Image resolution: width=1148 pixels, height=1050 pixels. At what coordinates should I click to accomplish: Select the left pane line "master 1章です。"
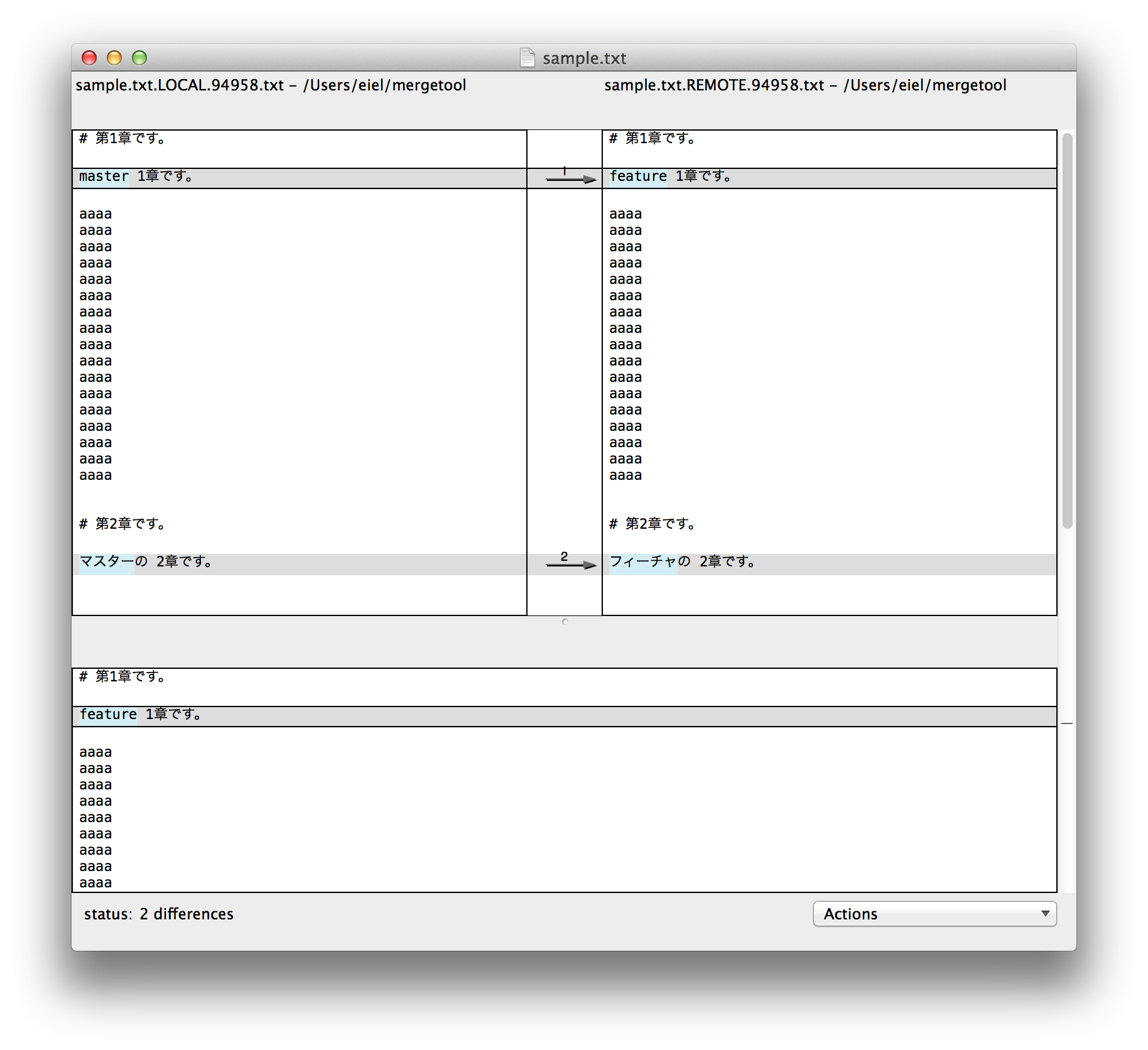(300, 178)
